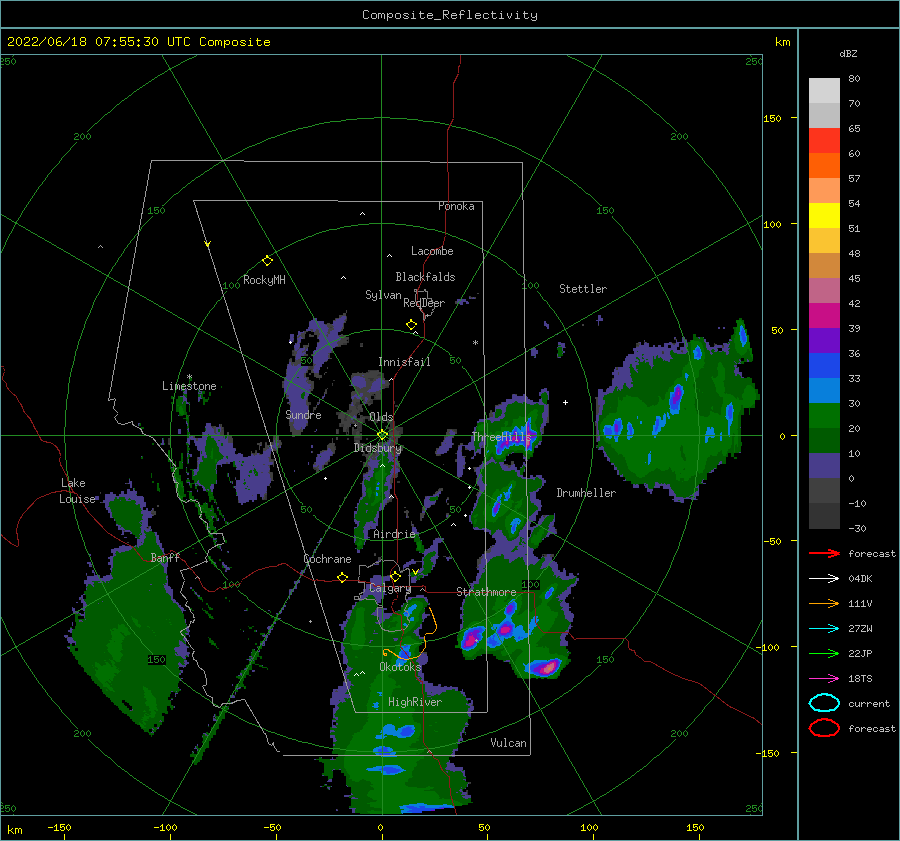Screen dimensions: 900x841
Task: Pick the cyan 27ZW arrow legend icon
Action: 824,629
